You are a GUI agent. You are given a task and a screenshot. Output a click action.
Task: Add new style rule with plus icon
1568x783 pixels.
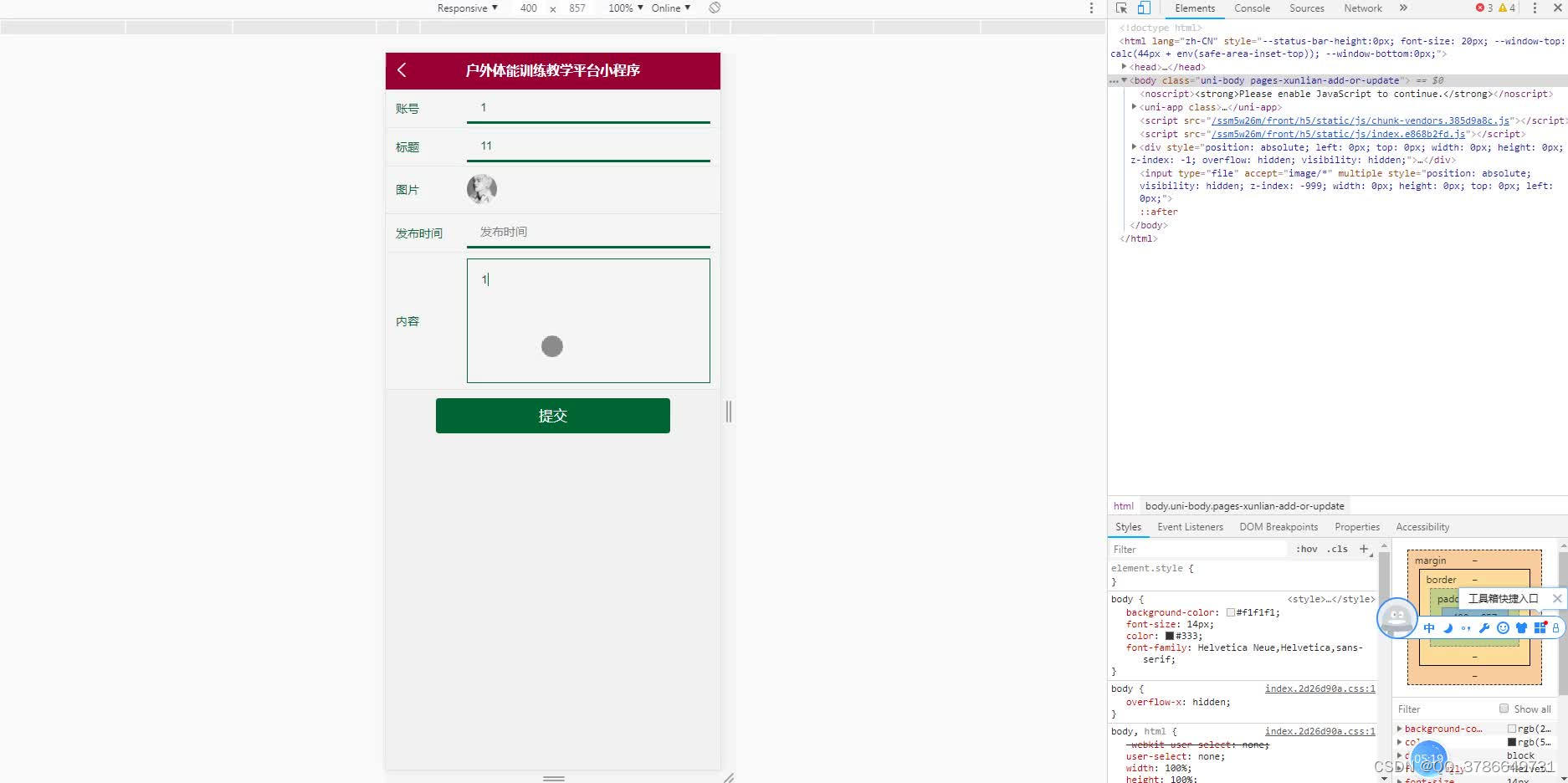point(1364,549)
